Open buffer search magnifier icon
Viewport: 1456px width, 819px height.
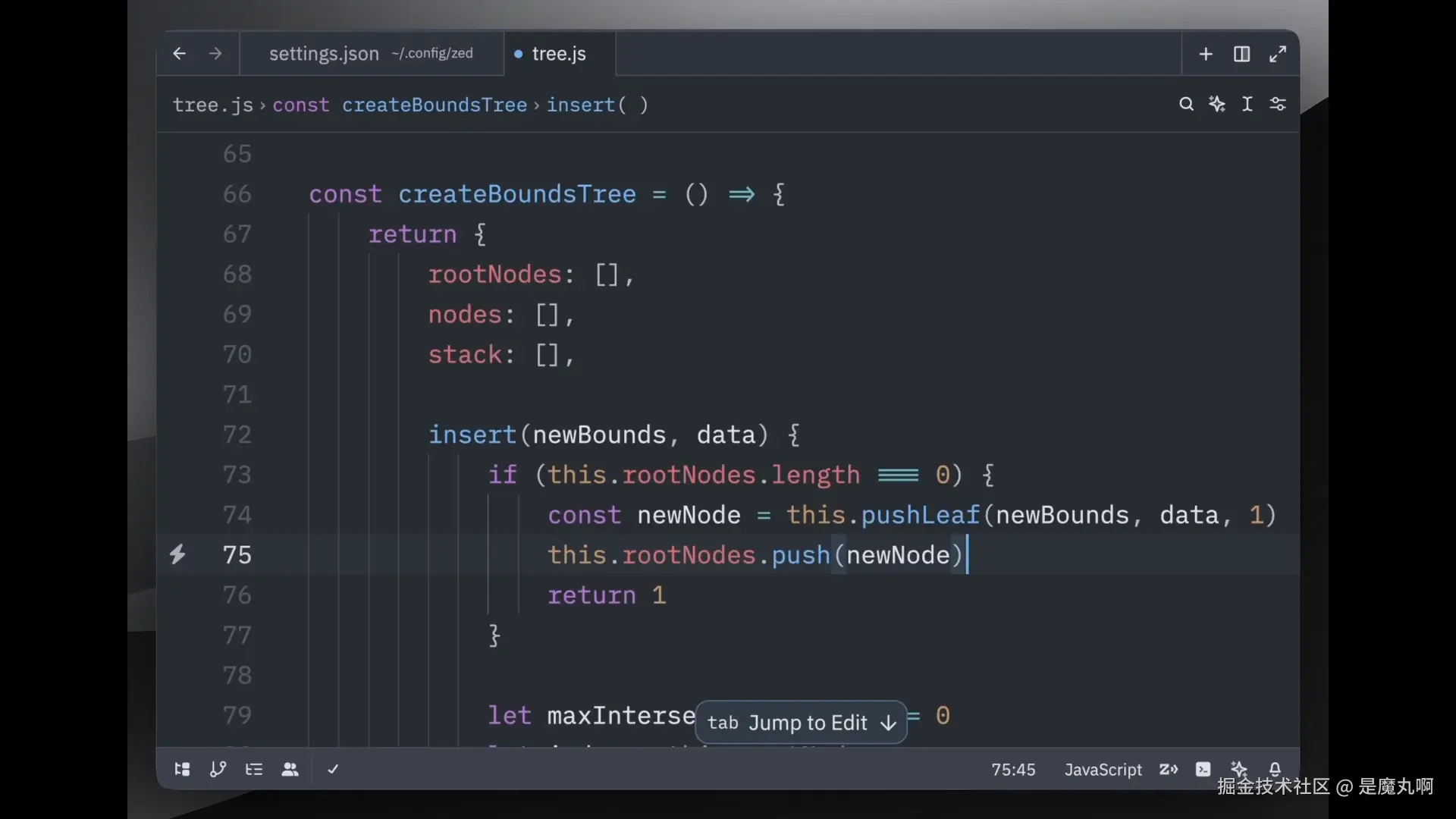1186,104
